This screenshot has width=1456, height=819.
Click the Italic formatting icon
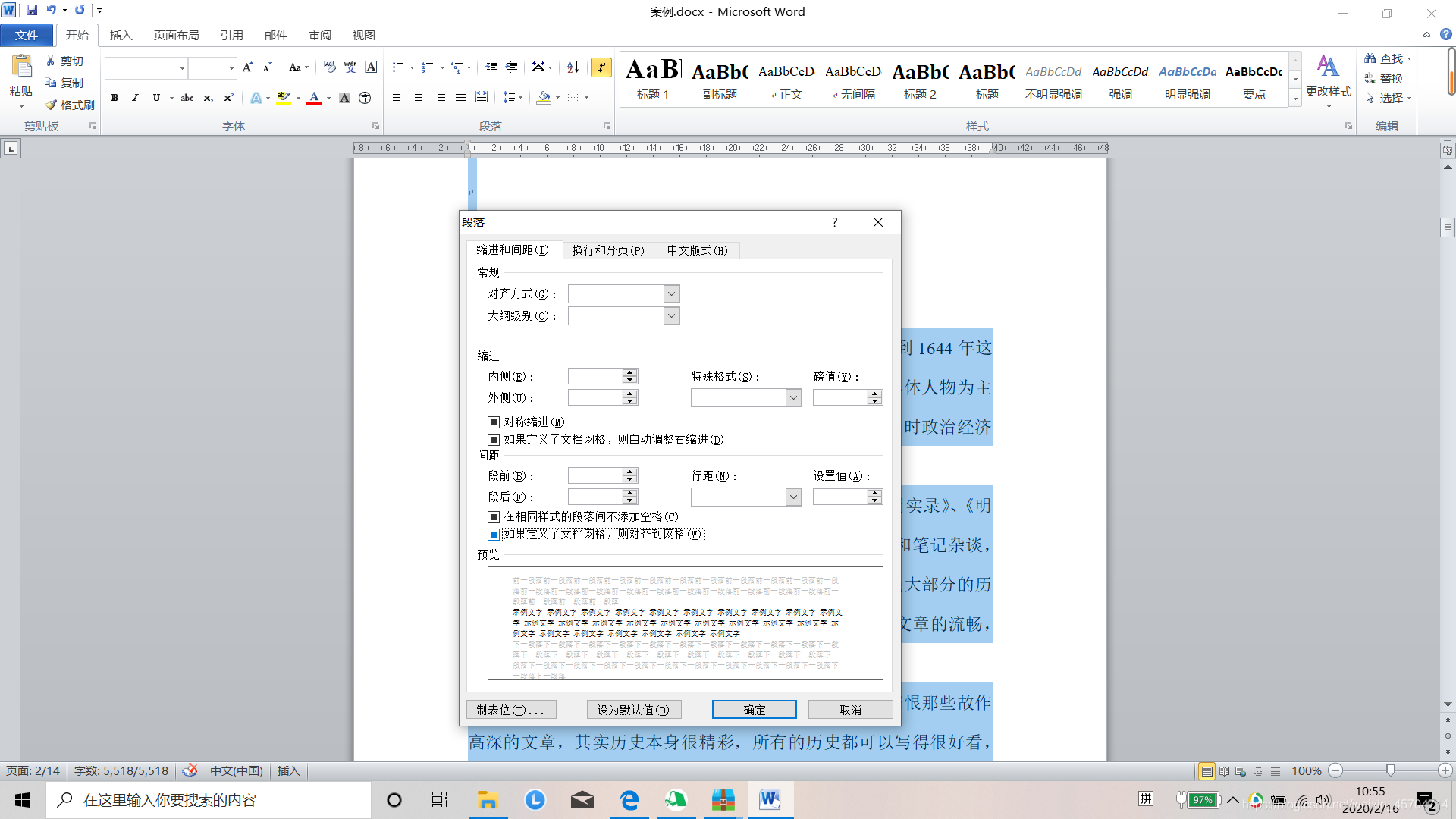tap(135, 98)
